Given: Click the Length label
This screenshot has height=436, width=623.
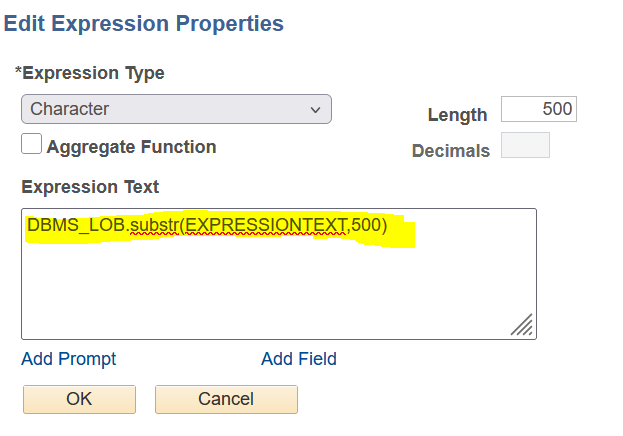Looking at the screenshot, I should point(457,115).
